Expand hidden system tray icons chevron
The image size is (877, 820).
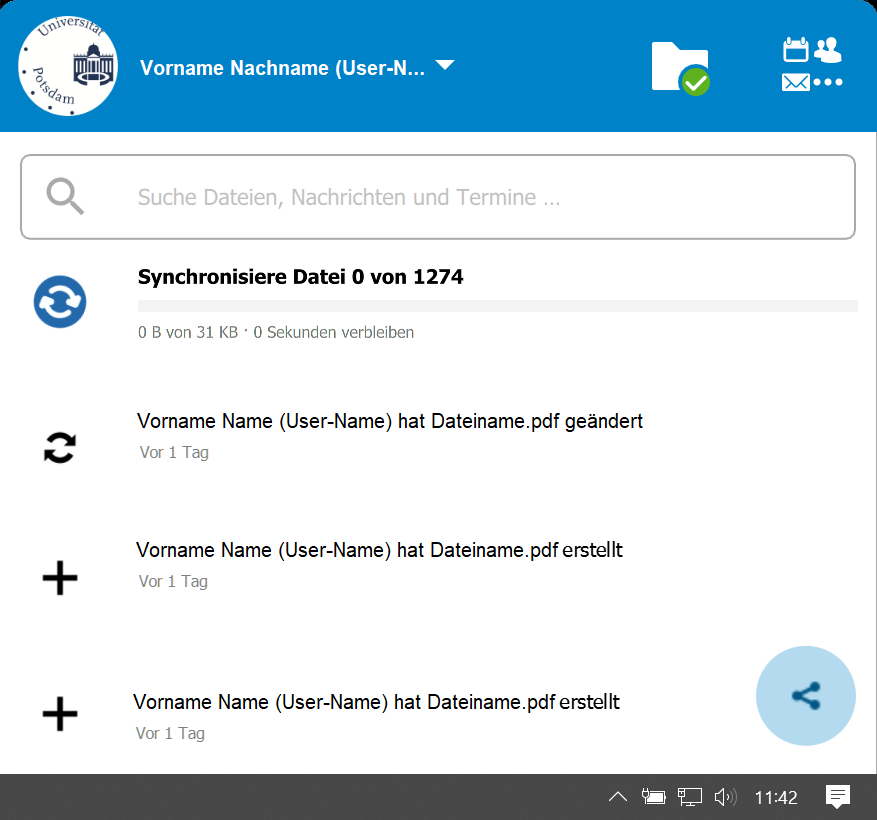618,797
